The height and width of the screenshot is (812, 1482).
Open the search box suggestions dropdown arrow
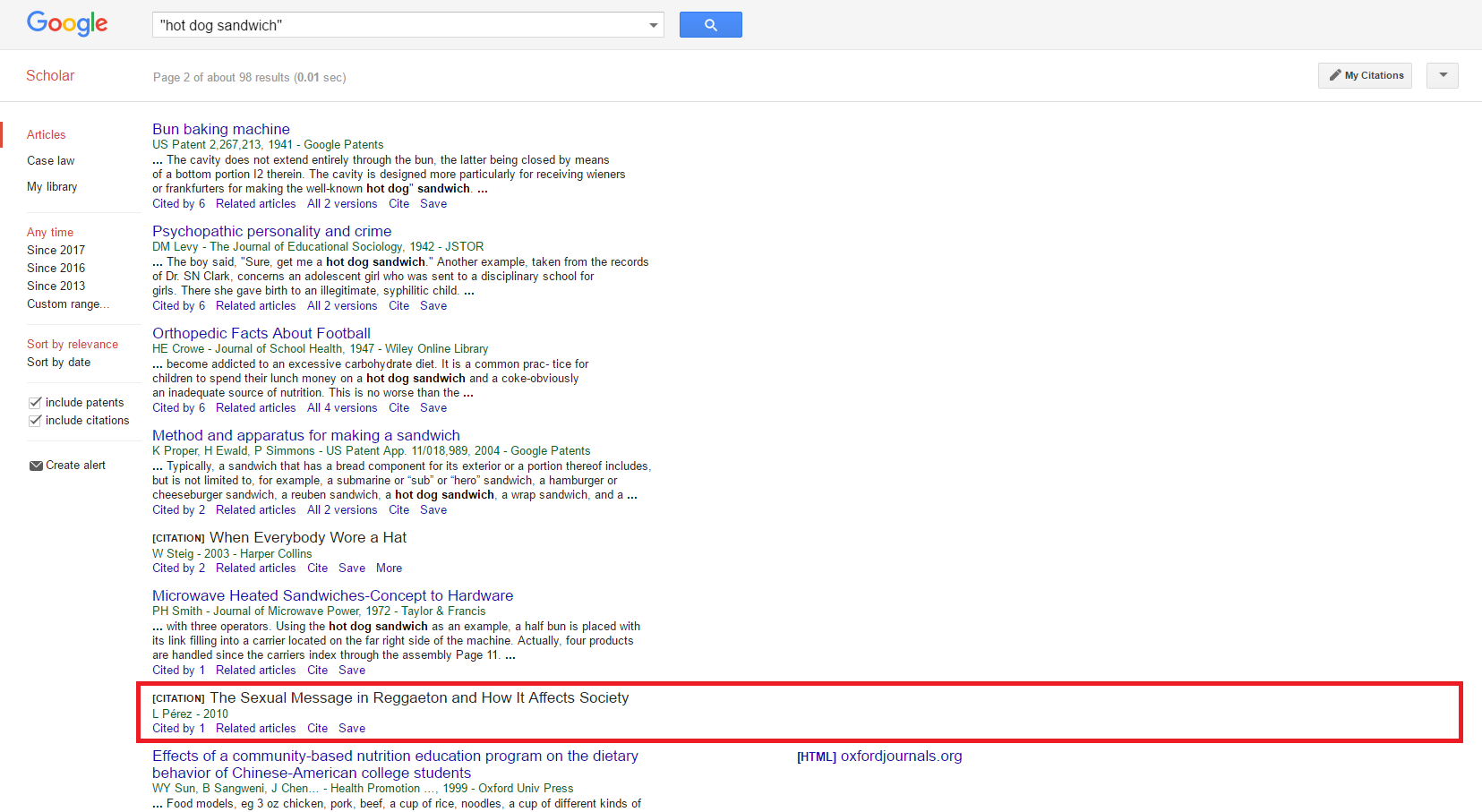click(x=654, y=25)
